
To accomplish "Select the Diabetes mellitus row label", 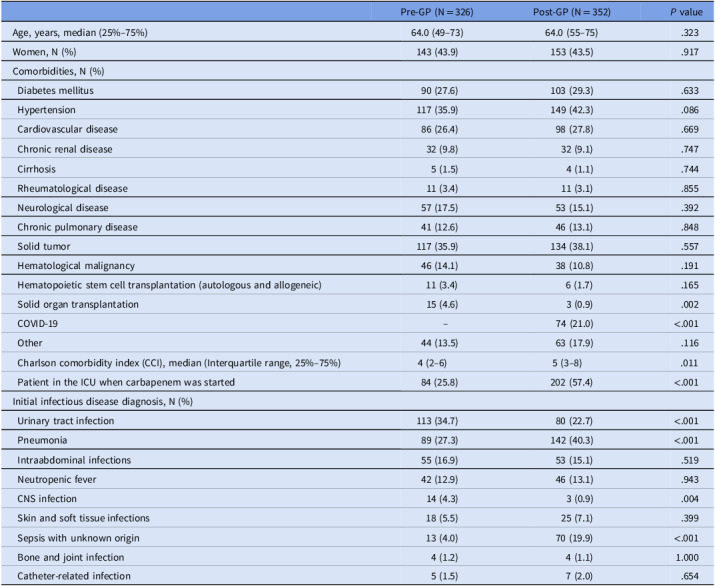I will pyautogui.click(x=55, y=90).
